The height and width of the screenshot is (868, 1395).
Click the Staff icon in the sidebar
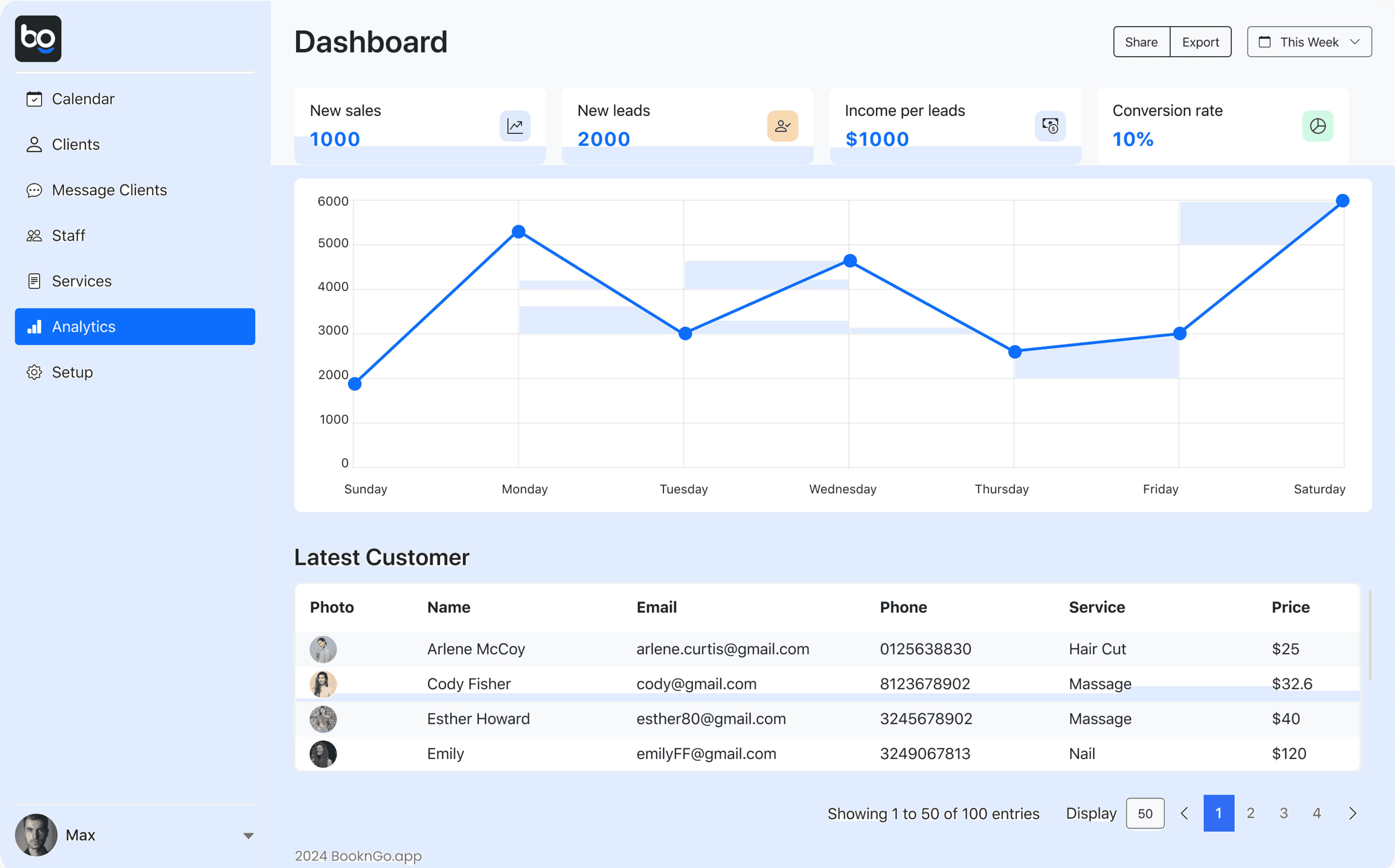35,235
